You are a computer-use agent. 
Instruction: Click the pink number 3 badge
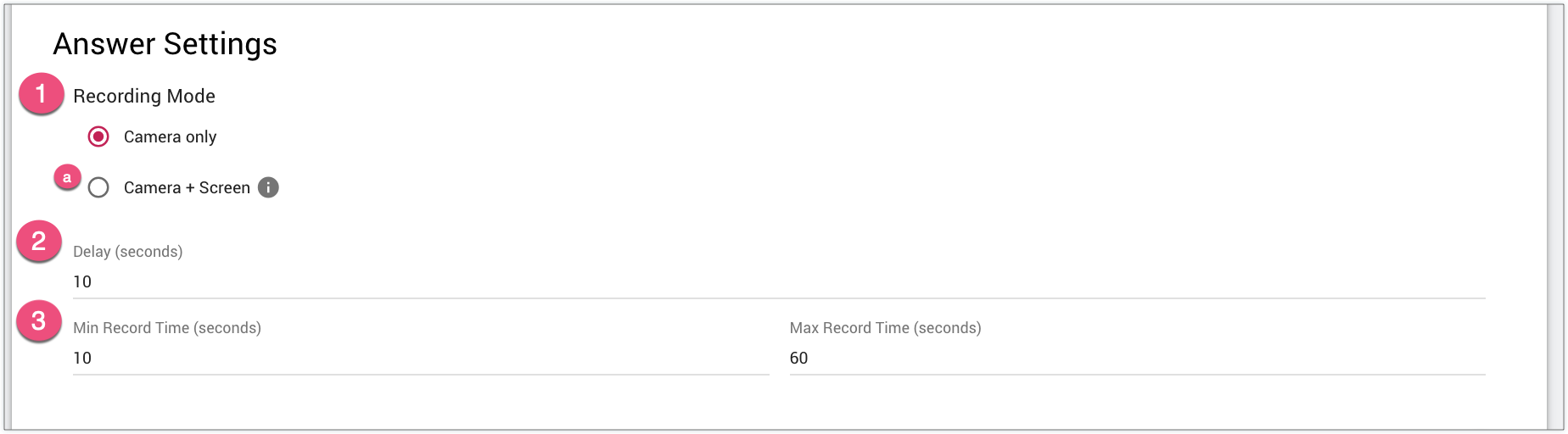point(39,321)
